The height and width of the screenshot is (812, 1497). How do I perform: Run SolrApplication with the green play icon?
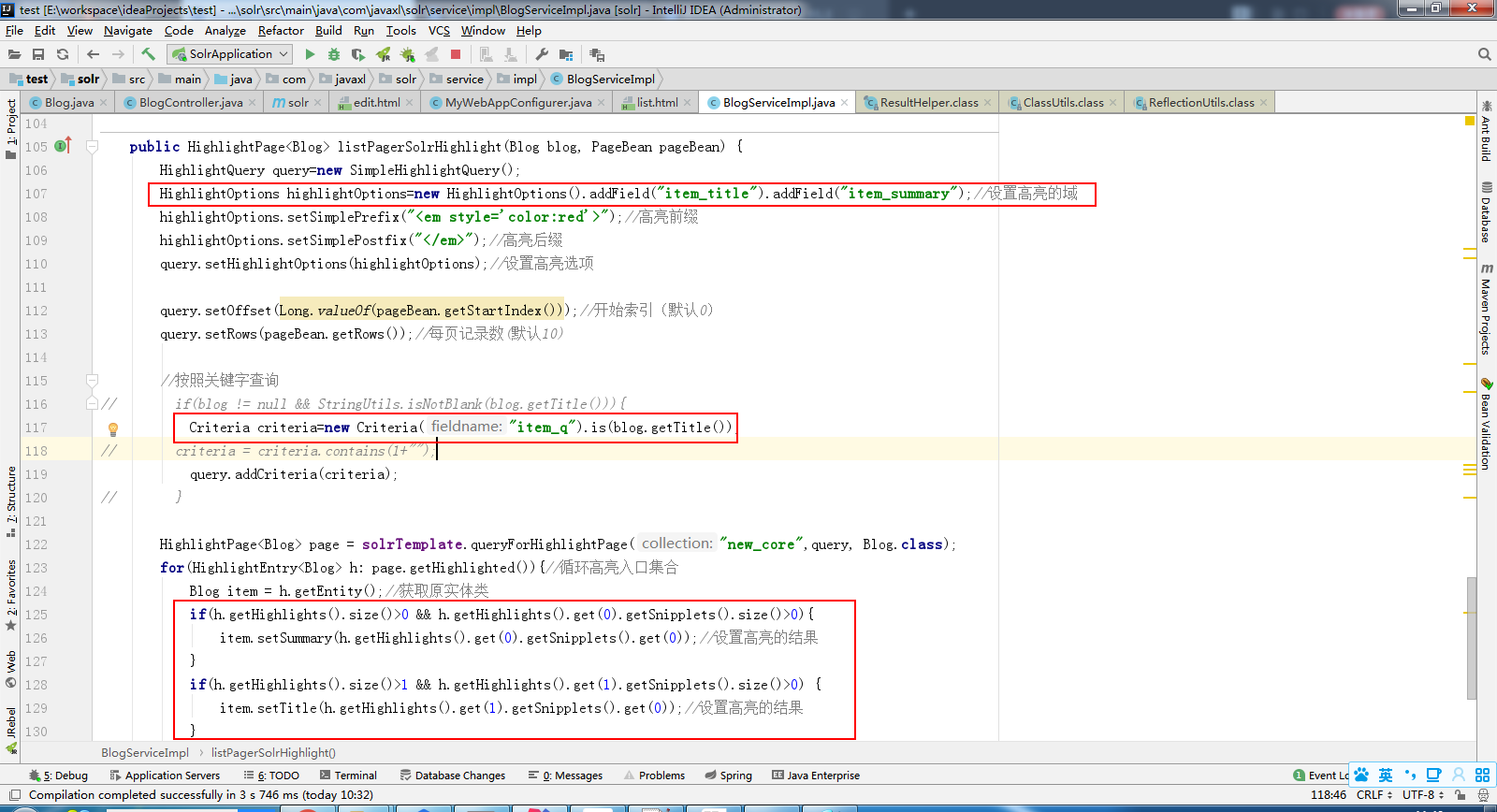[x=311, y=54]
